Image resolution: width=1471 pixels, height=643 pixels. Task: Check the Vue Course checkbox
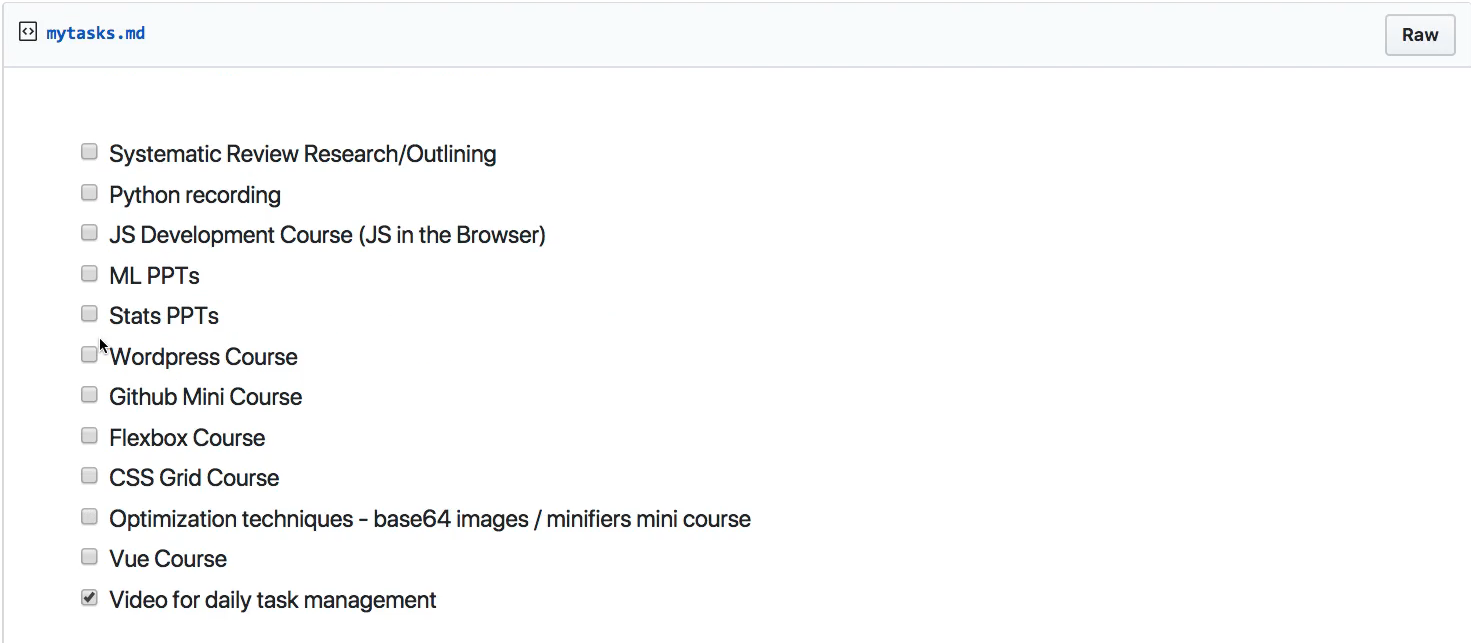click(x=89, y=557)
